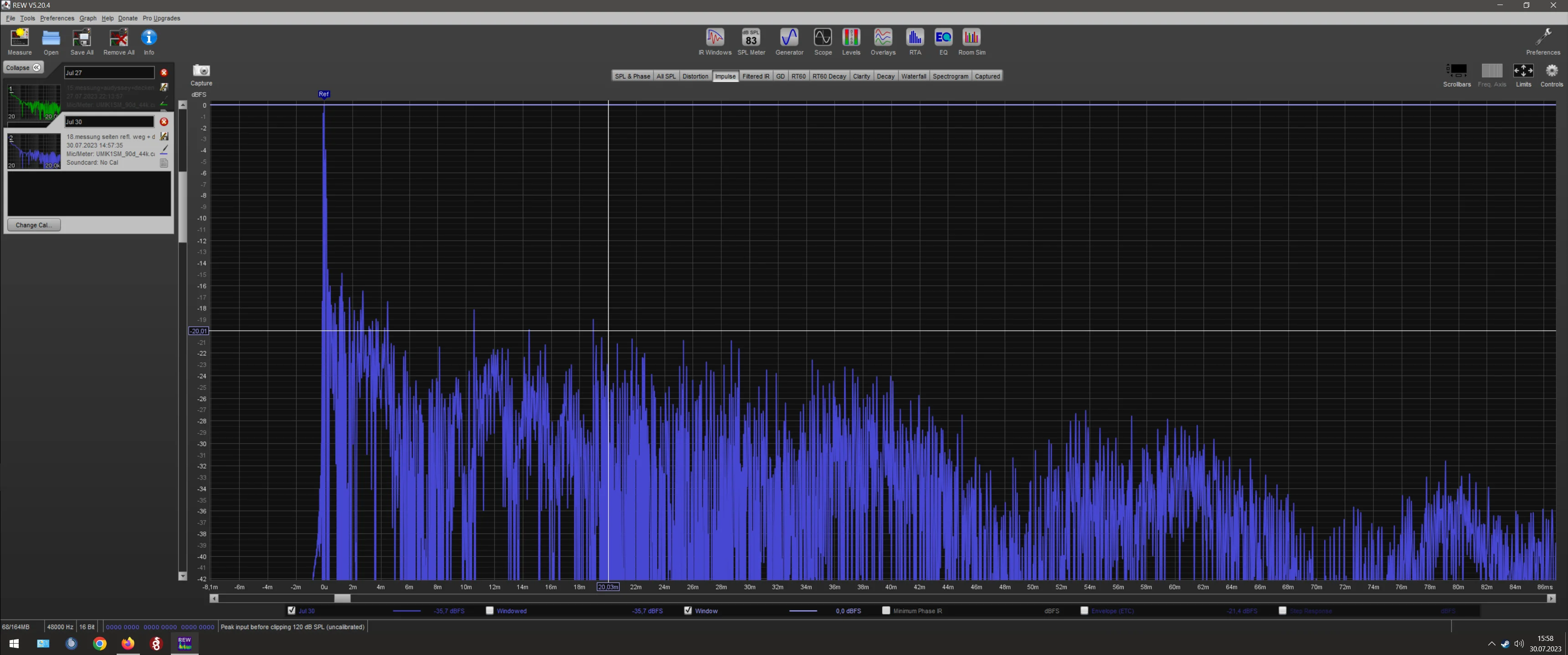The height and width of the screenshot is (655, 1568).
Task: Remove the Jul 30 measurement
Action: click(164, 122)
